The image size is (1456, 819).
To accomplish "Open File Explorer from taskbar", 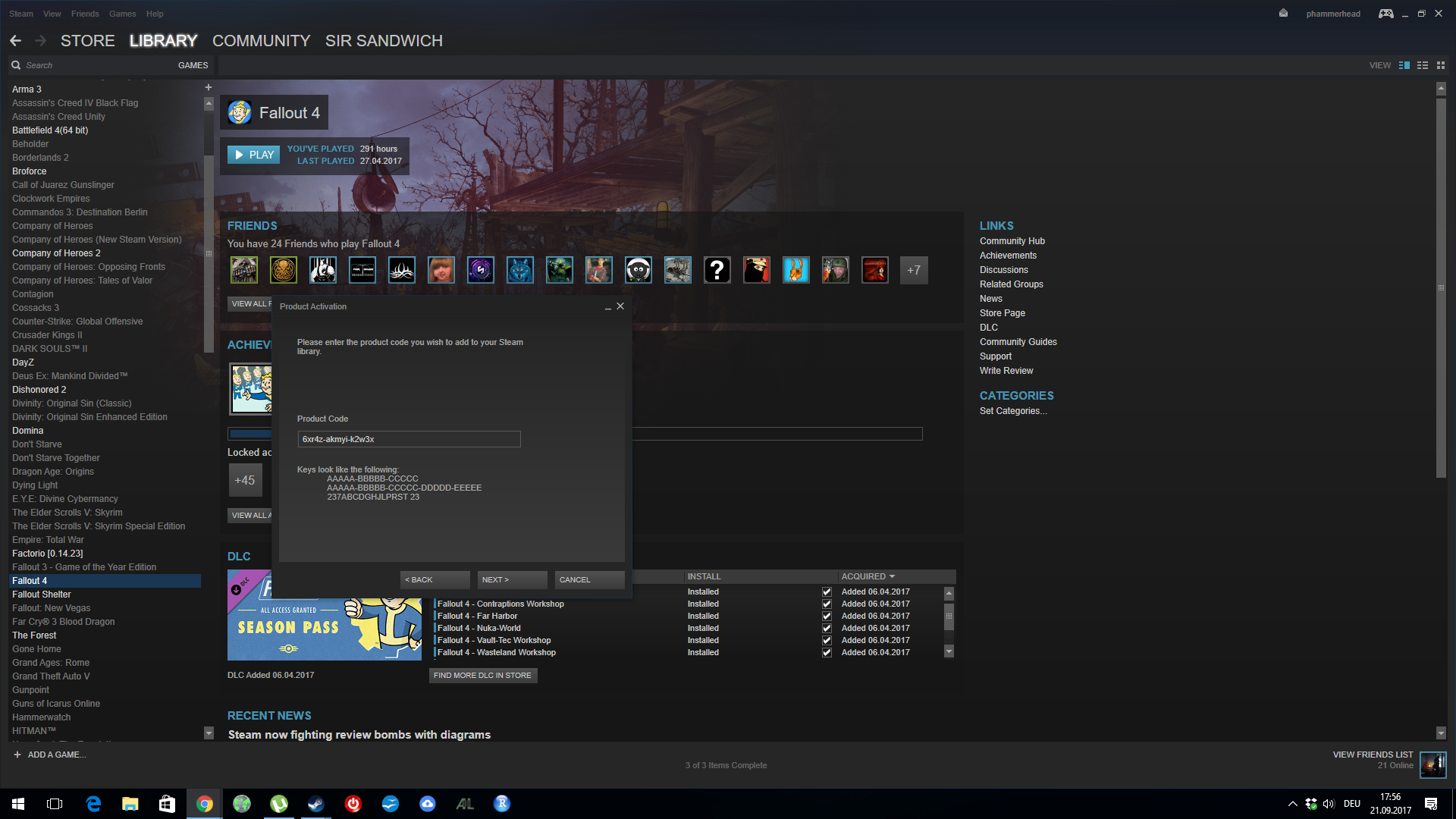I will tap(130, 804).
